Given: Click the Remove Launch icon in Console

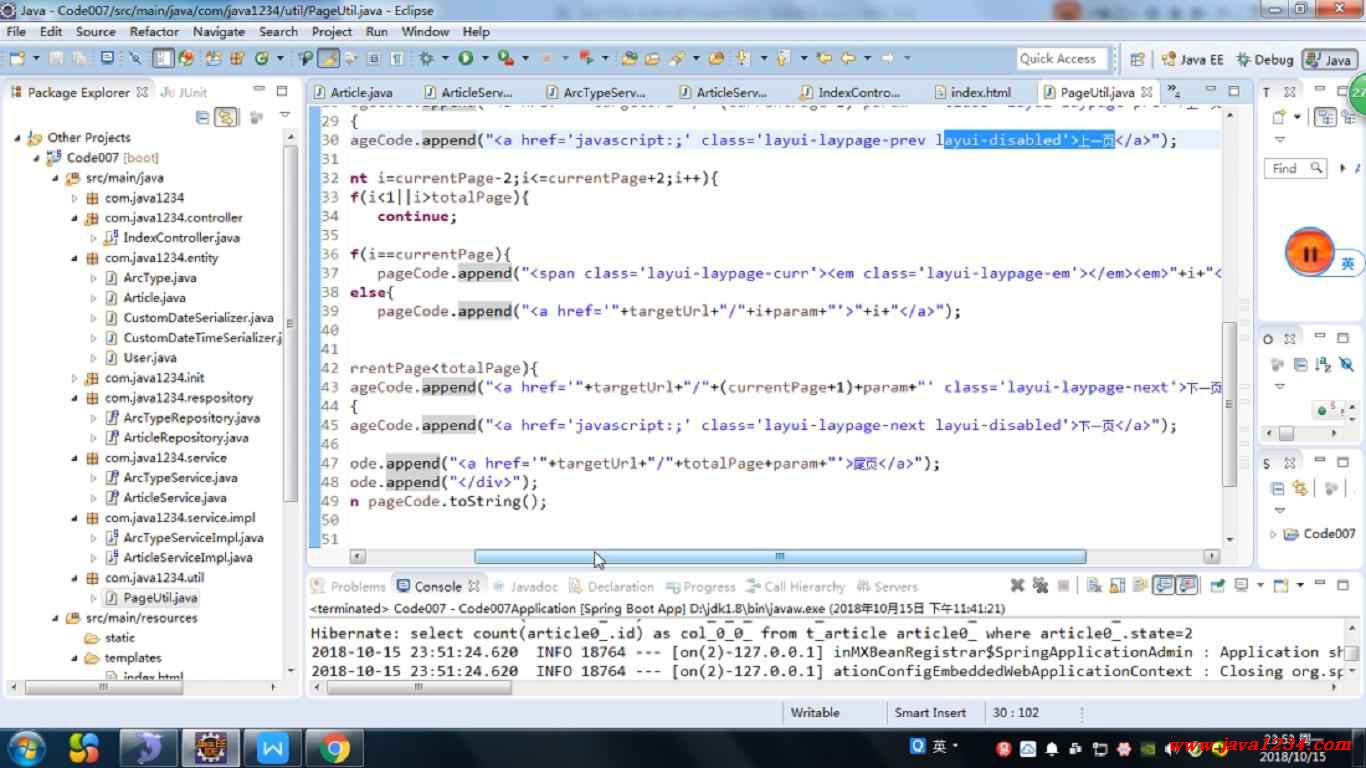Looking at the screenshot, I should point(1017,586).
